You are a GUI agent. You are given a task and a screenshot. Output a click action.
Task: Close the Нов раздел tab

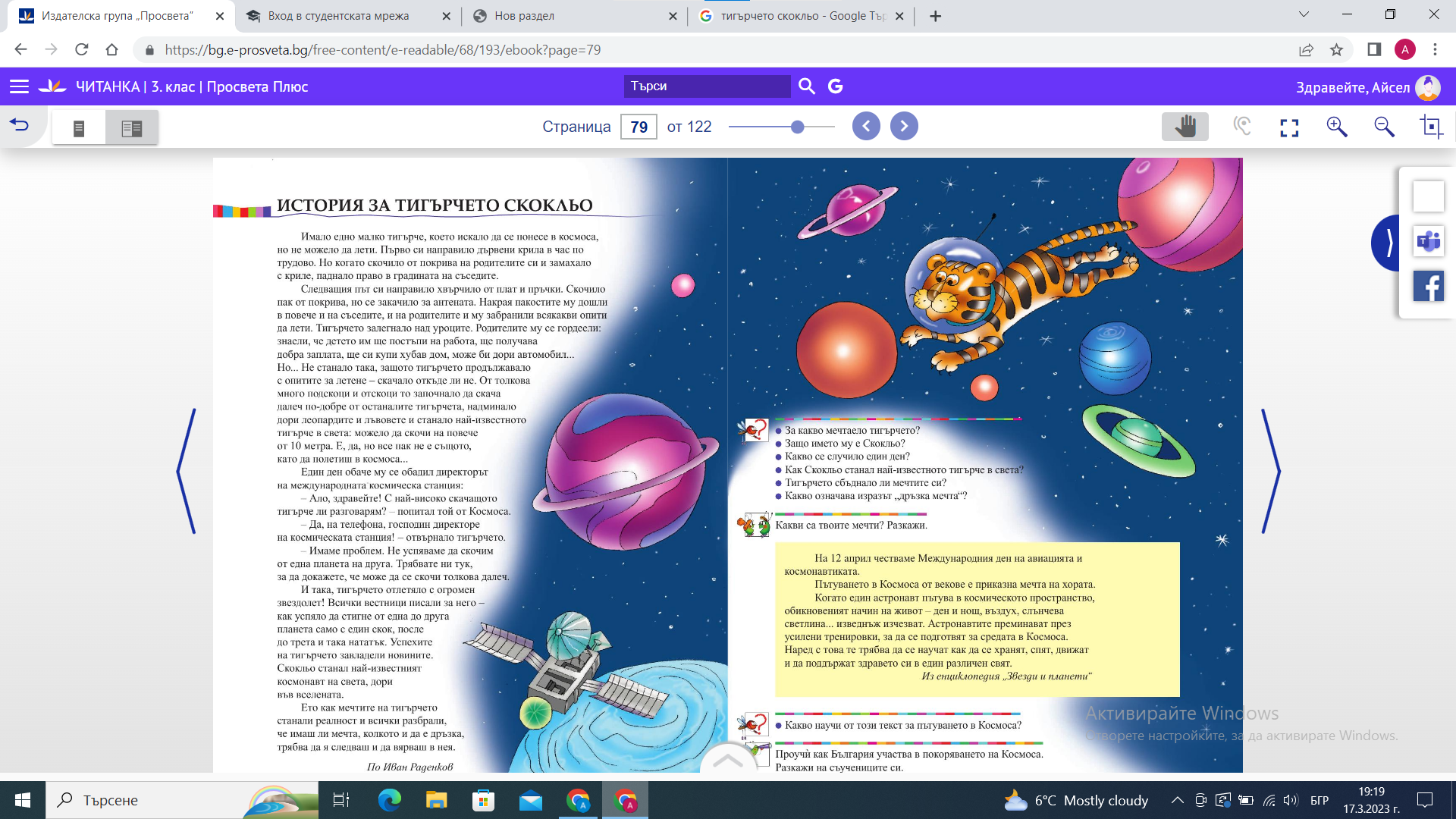[x=672, y=16]
